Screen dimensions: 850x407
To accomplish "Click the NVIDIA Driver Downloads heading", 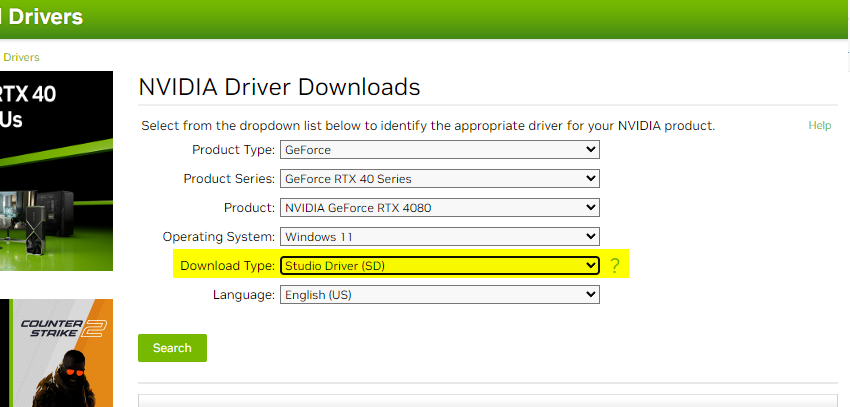I will point(279,87).
